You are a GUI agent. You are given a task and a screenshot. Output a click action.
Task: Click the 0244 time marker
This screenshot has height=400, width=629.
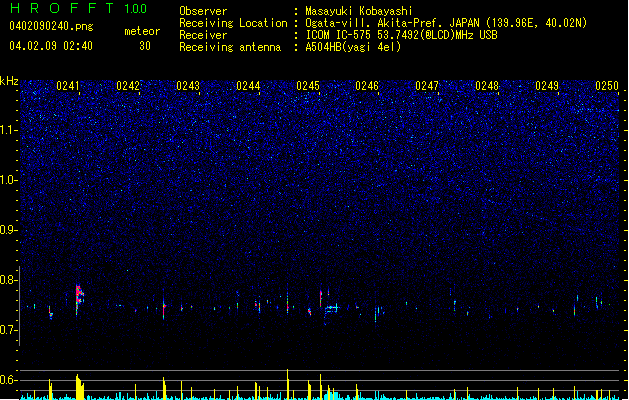(x=248, y=86)
